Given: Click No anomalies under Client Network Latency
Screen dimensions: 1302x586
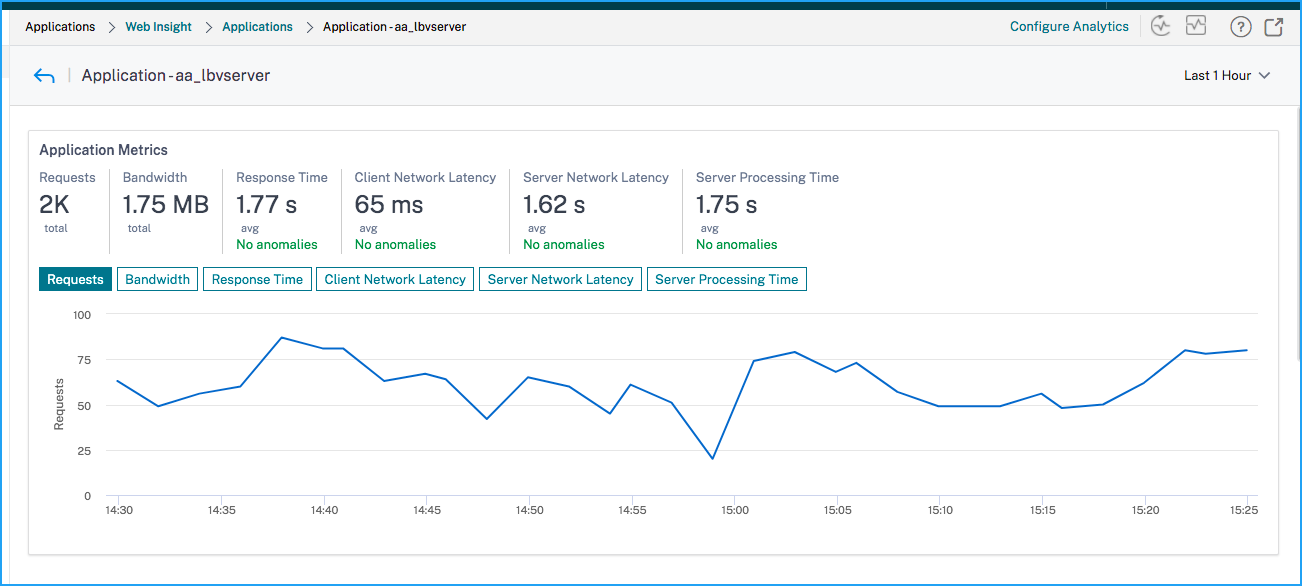Looking at the screenshot, I should coord(395,244).
